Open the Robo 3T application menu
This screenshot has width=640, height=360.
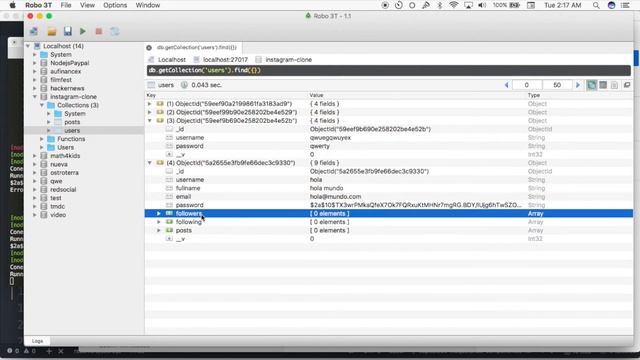(x=38, y=5)
